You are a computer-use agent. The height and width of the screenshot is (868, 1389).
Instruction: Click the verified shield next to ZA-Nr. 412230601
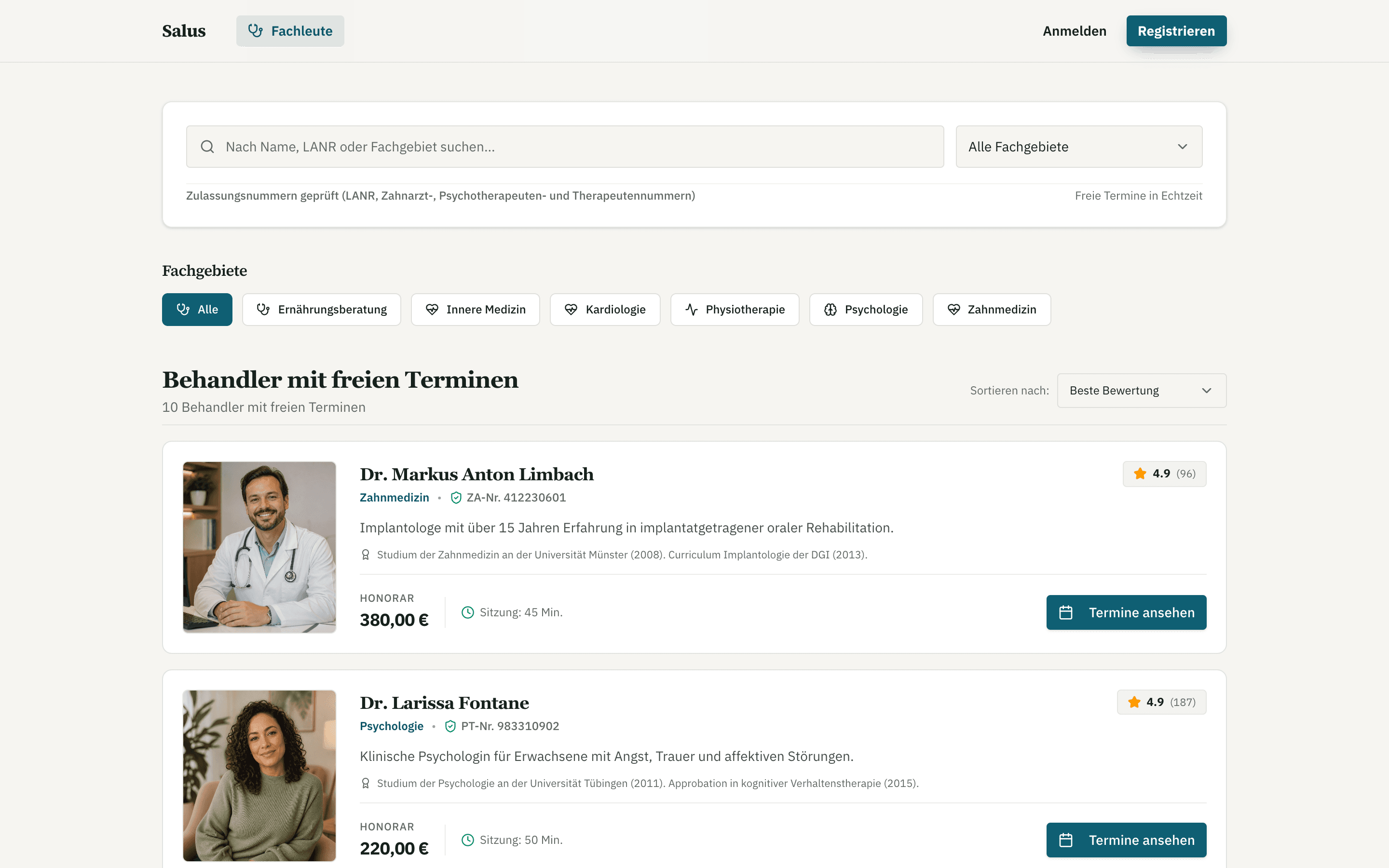tap(456, 498)
